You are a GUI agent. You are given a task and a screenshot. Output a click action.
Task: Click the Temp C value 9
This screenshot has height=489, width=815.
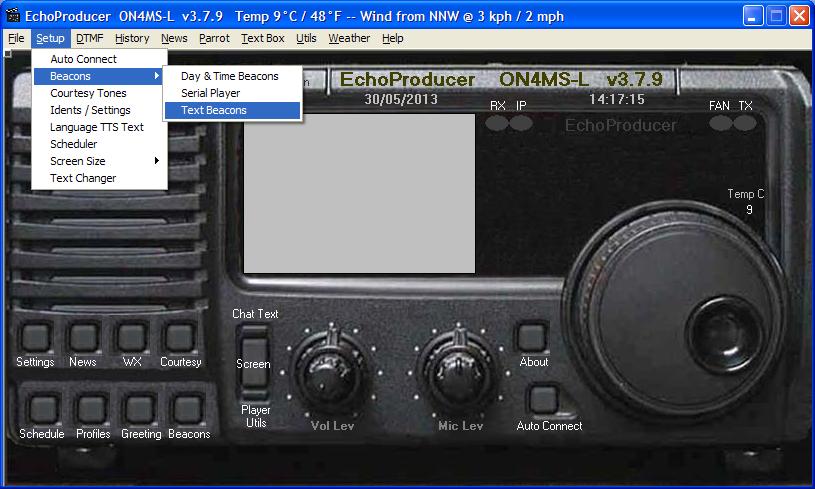point(749,209)
